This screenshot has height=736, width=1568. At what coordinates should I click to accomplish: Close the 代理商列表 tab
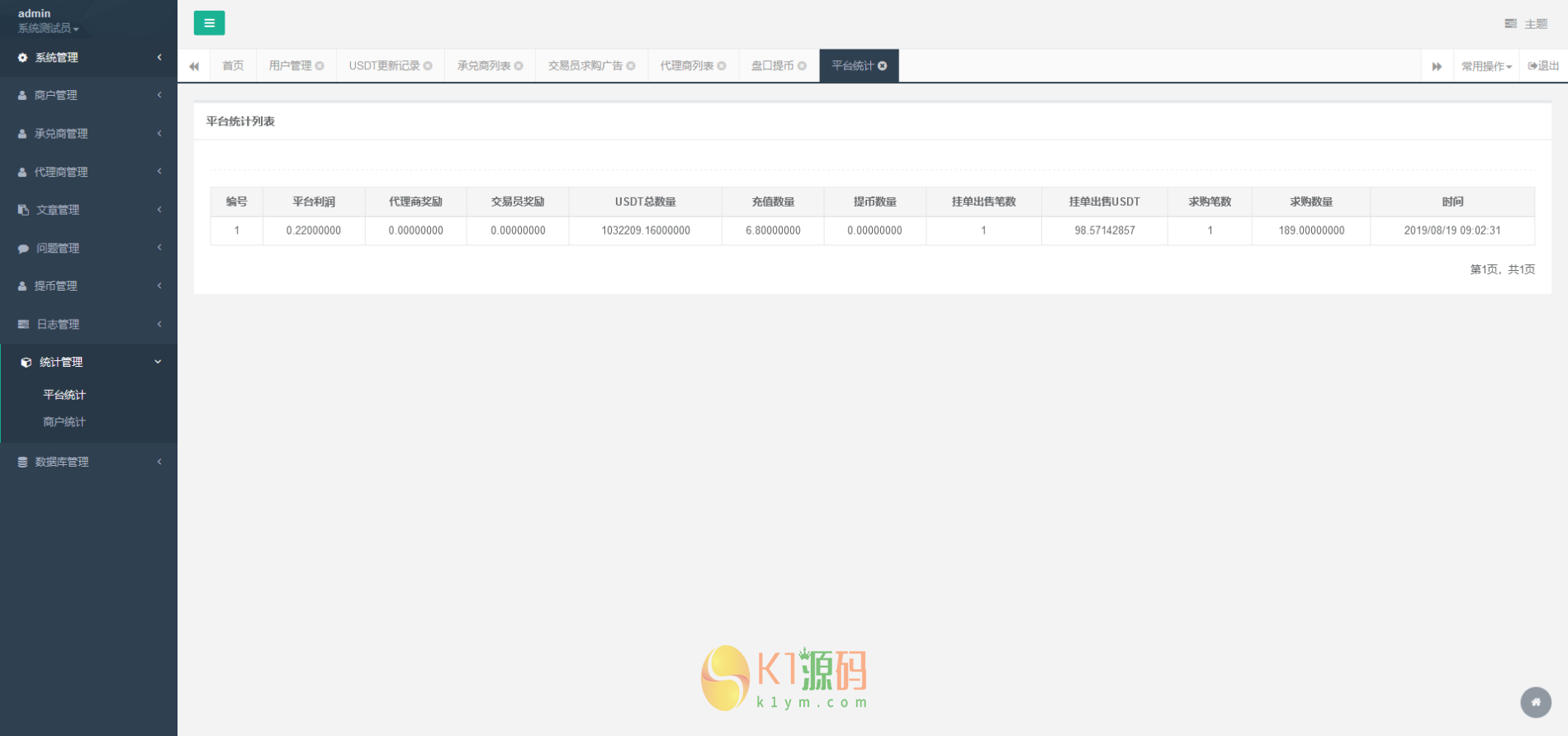pos(722,66)
